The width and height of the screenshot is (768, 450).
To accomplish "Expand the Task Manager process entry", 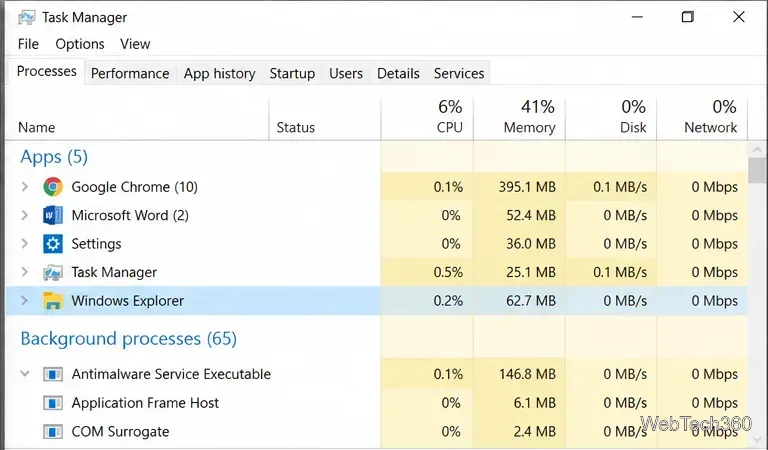I will [x=24, y=272].
